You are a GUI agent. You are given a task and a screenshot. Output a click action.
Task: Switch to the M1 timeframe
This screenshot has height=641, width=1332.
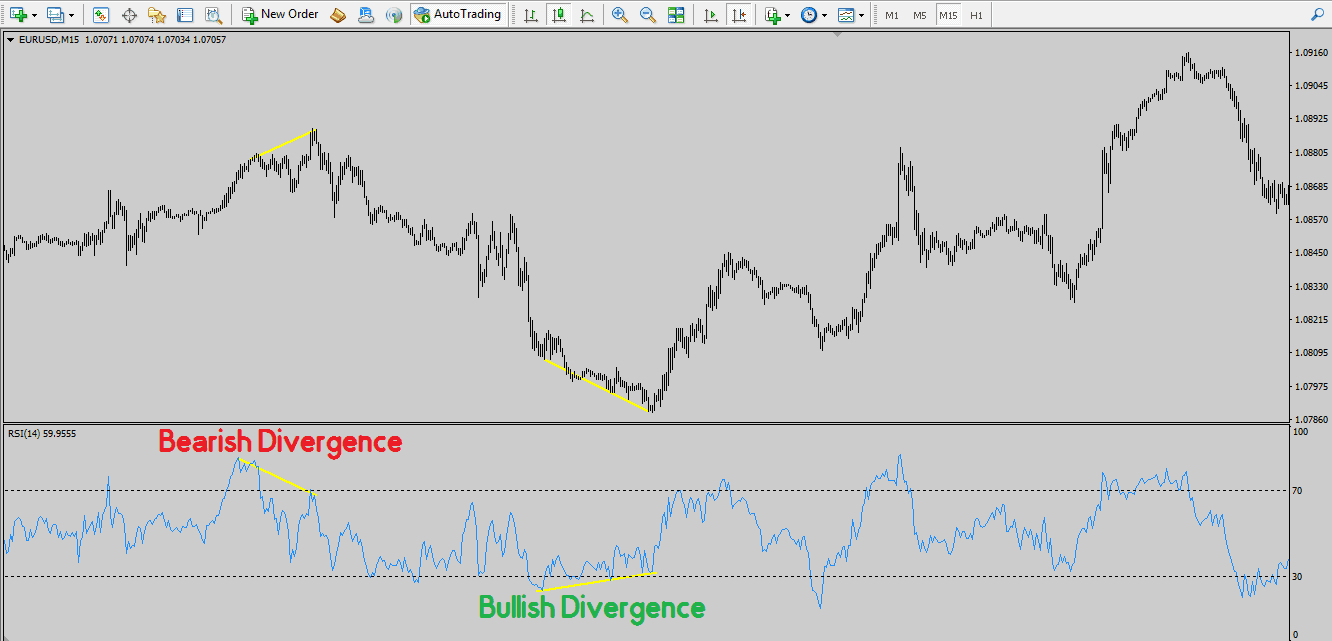(892, 14)
